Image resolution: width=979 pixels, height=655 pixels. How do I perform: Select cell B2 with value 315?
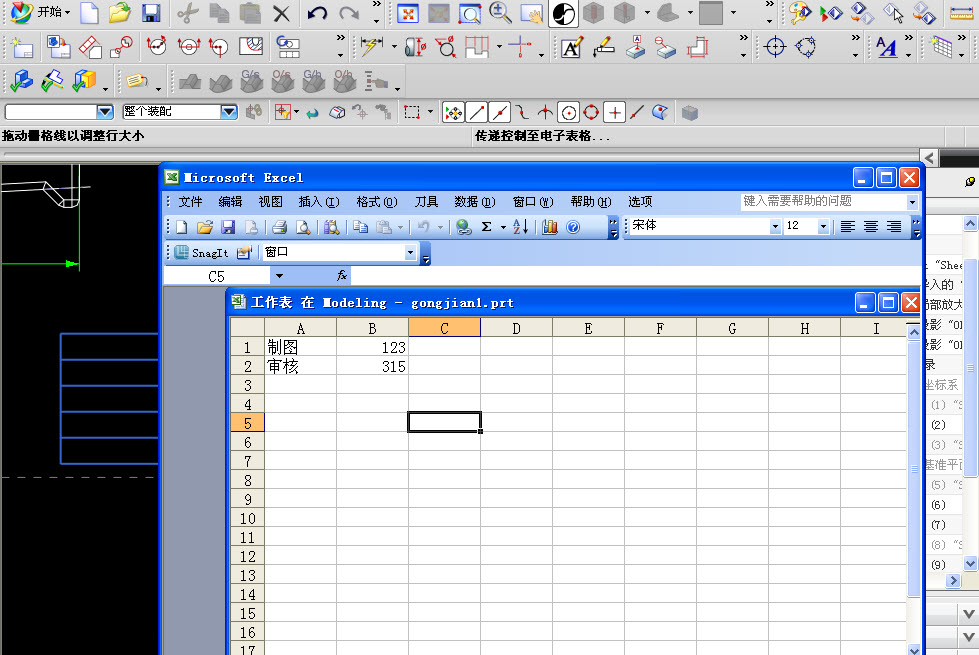(x=373, y=366)
